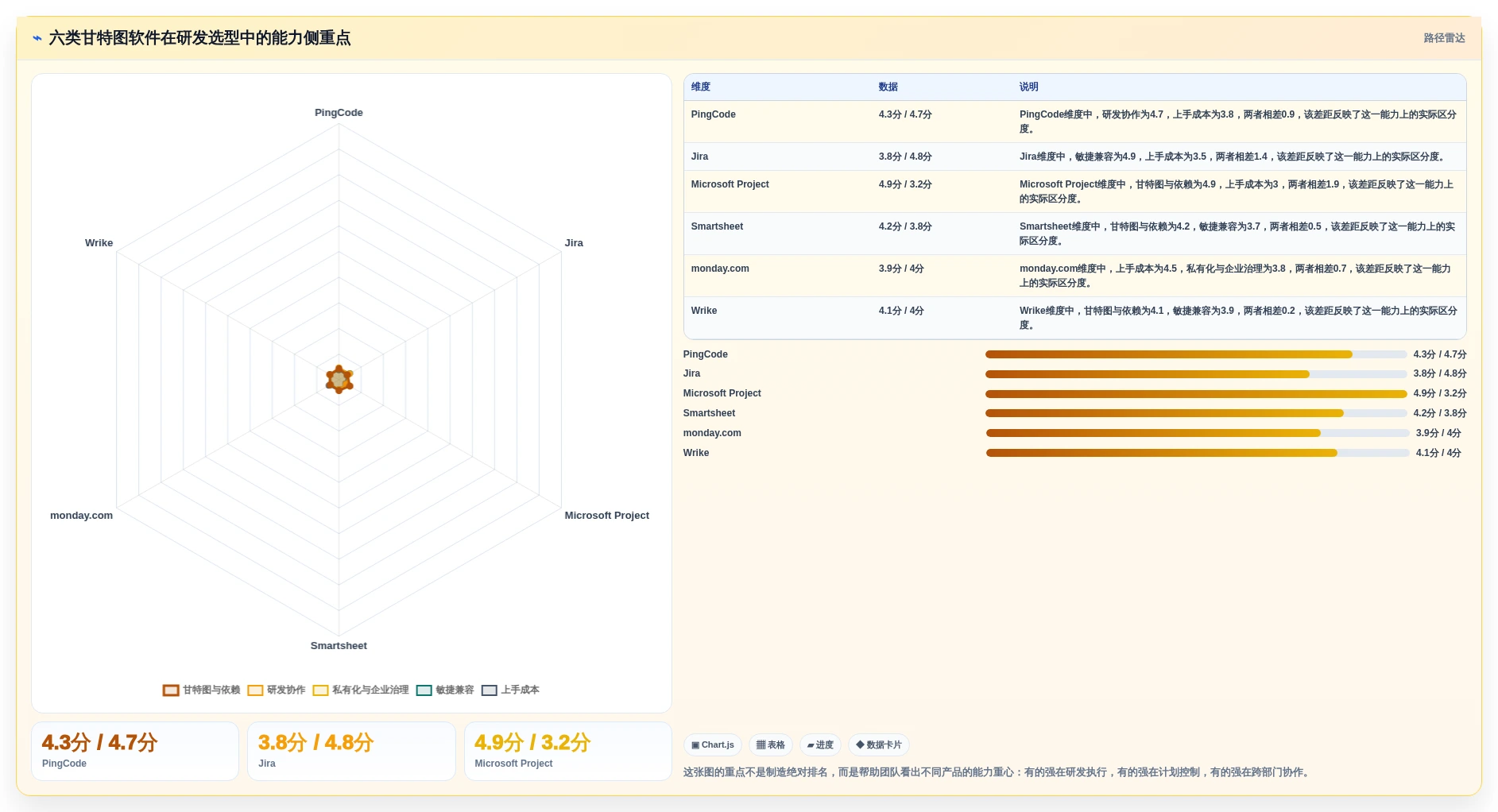Click the PingCode data card
This screenshot has width=1498, height=812.
[x=135, y=751]
